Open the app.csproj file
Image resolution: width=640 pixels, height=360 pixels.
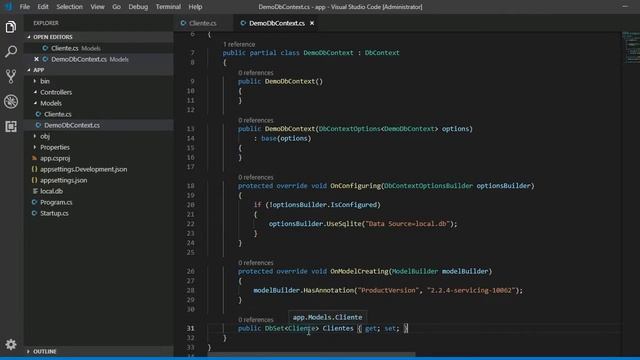99,158
